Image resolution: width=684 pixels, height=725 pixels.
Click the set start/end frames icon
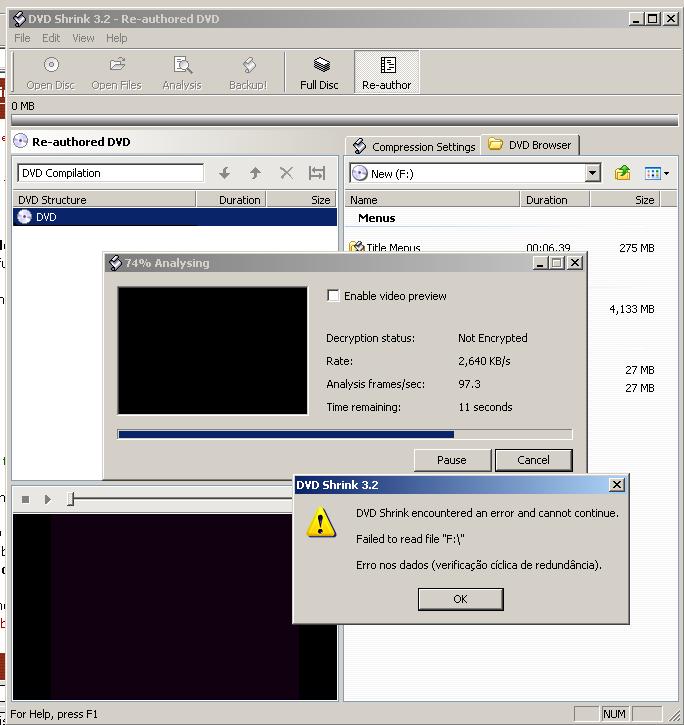point(317,173)
